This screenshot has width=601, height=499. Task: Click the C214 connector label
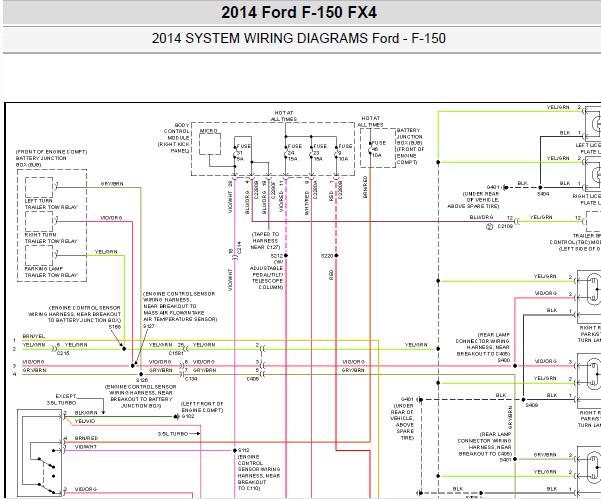click(239, 248)
